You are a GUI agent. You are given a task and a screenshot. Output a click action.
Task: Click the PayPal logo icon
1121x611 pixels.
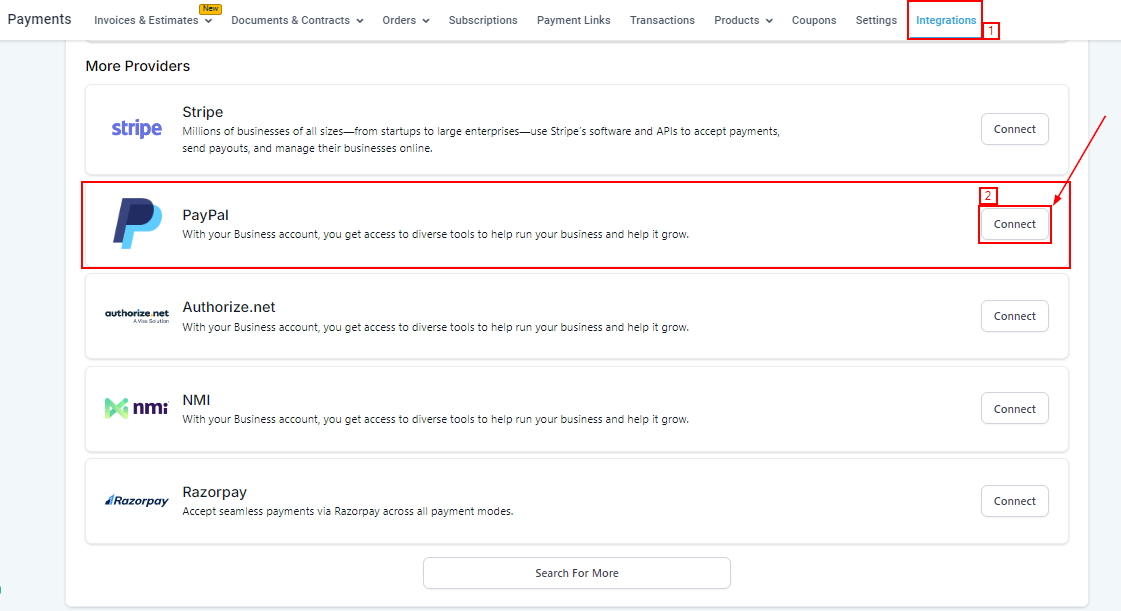coord(136,223)
